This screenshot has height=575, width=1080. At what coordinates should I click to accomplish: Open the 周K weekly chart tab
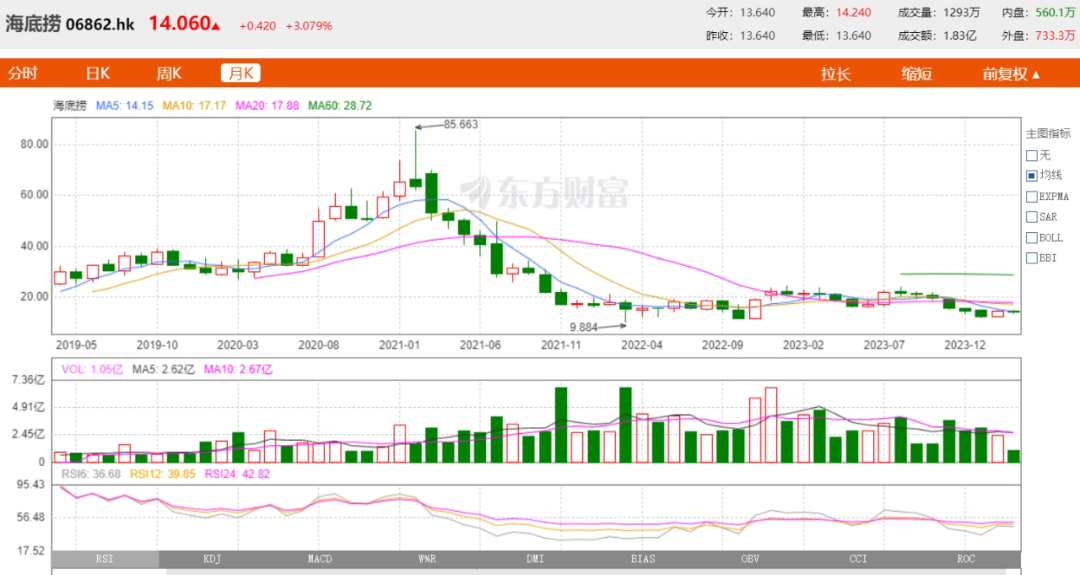point(168,73)
